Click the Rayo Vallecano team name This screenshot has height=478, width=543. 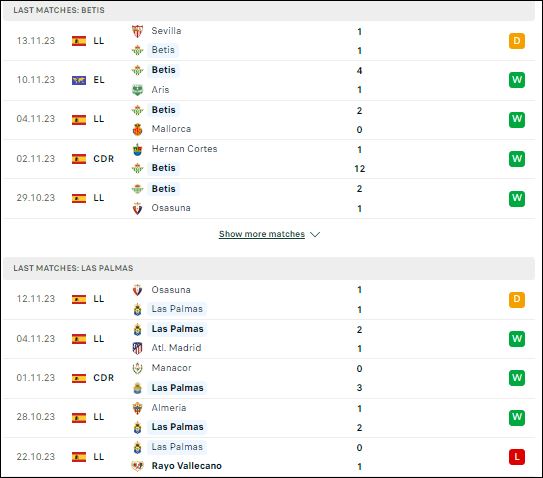point(187,466)
